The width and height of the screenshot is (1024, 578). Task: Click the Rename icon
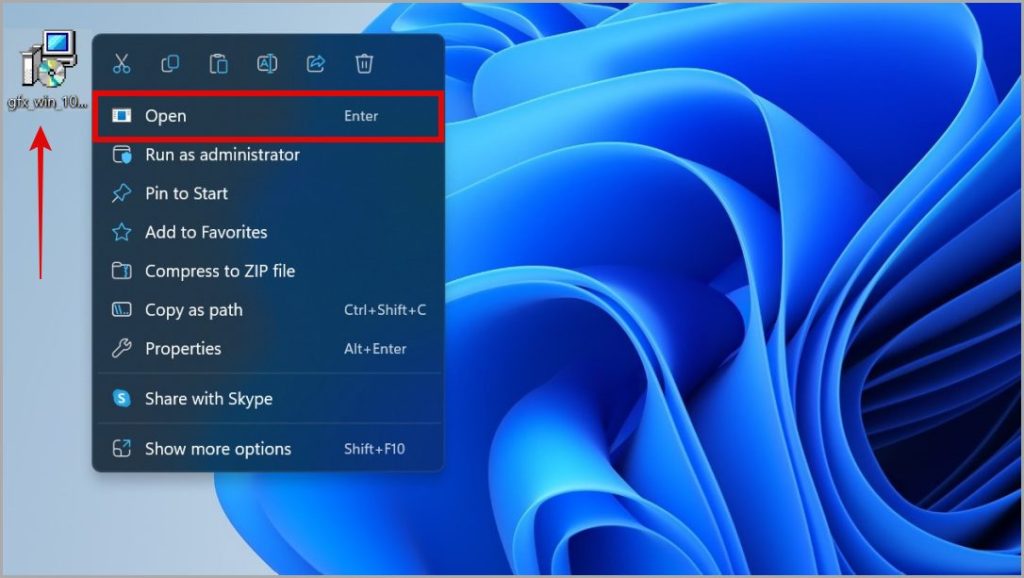(x=267, y=64)
